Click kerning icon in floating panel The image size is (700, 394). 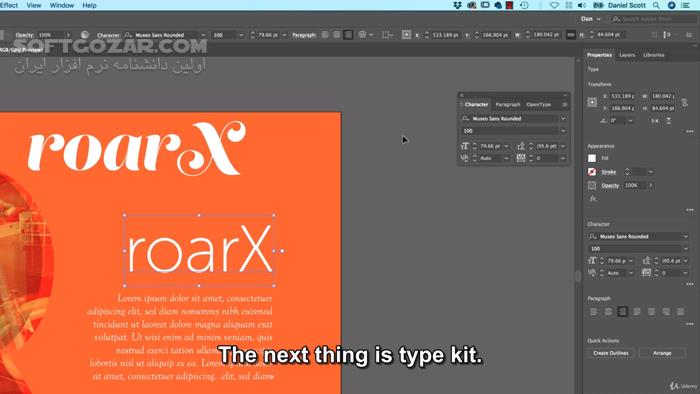coord(465,158)
